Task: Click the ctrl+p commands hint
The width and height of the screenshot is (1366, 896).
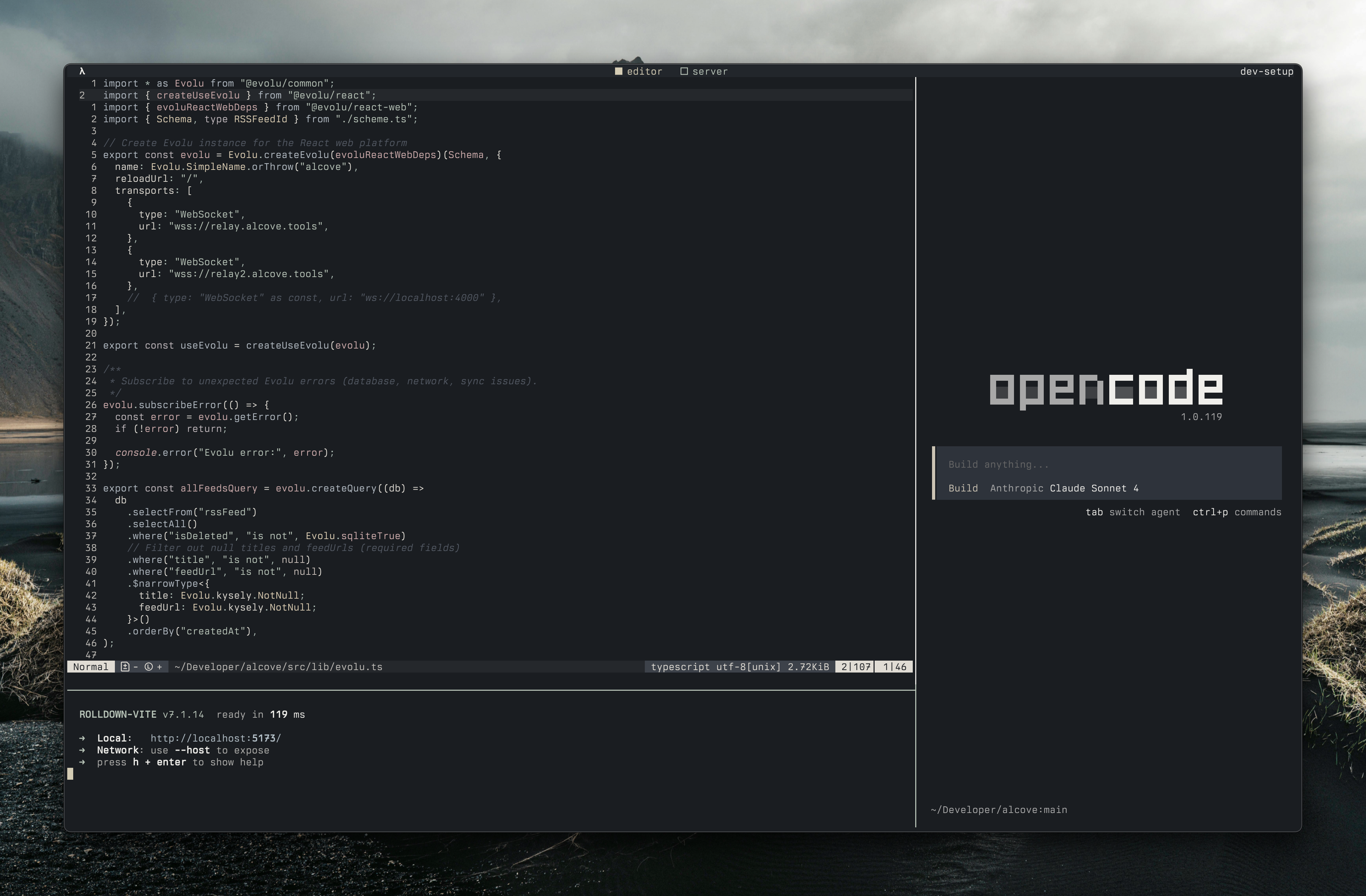Action: click(x=1237, y=512)
